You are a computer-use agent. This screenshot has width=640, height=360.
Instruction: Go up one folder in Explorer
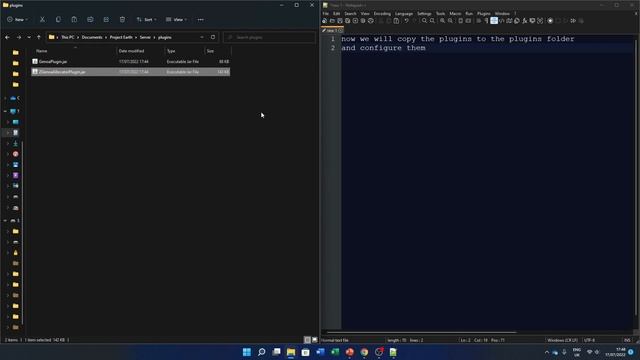tap(39, 37)
